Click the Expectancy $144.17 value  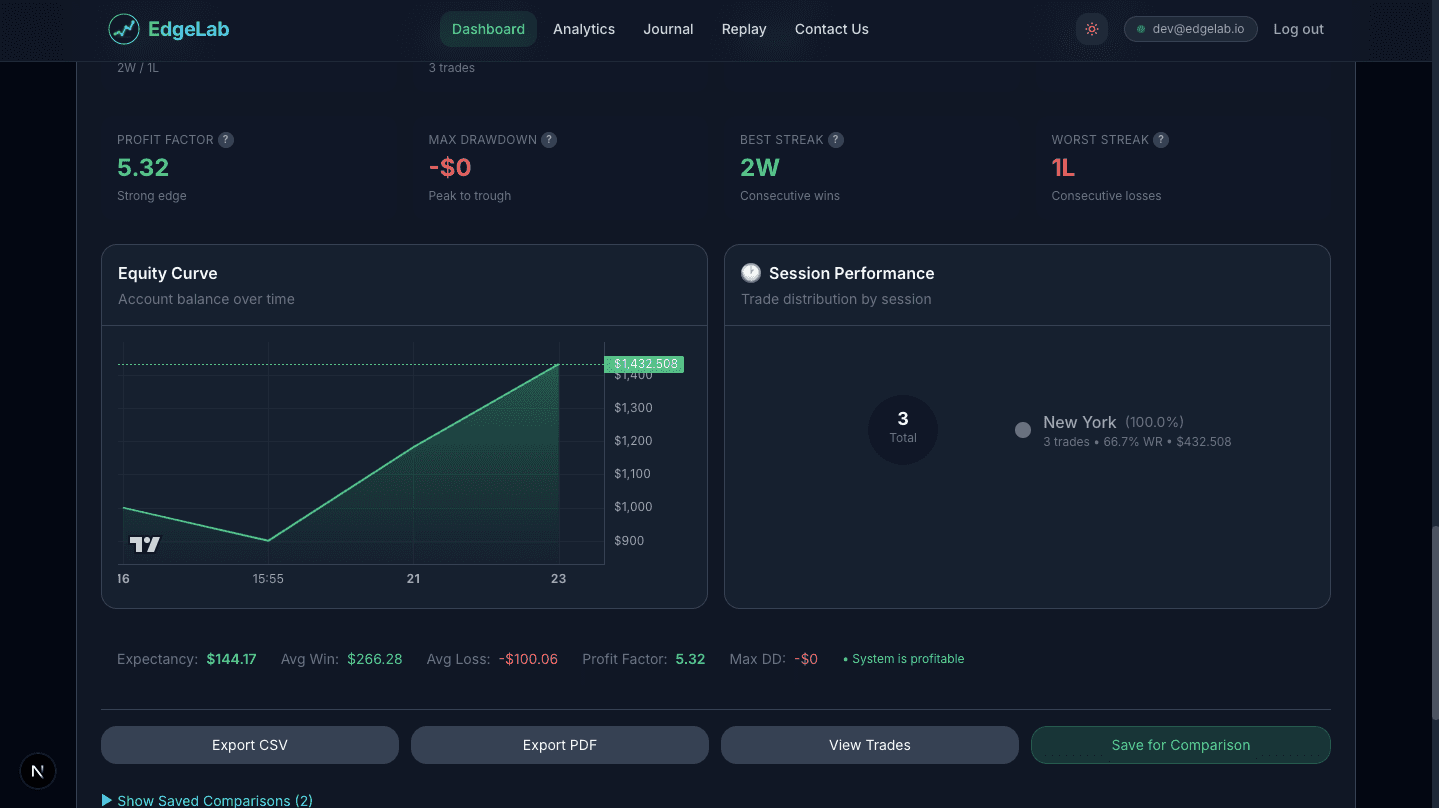click(232, 659)
